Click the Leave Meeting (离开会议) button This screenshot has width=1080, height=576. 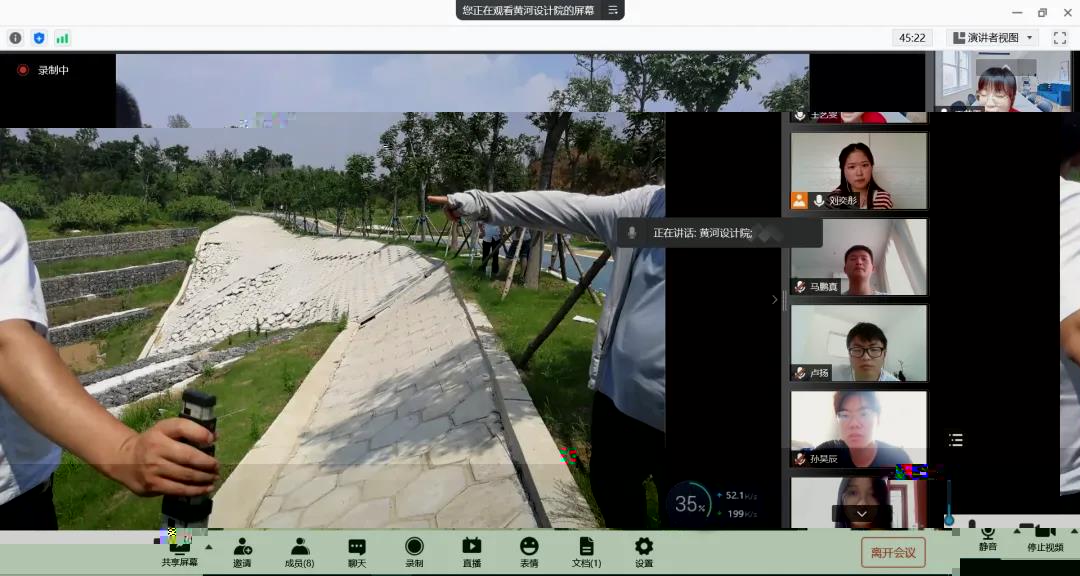(x=893, y=552)
